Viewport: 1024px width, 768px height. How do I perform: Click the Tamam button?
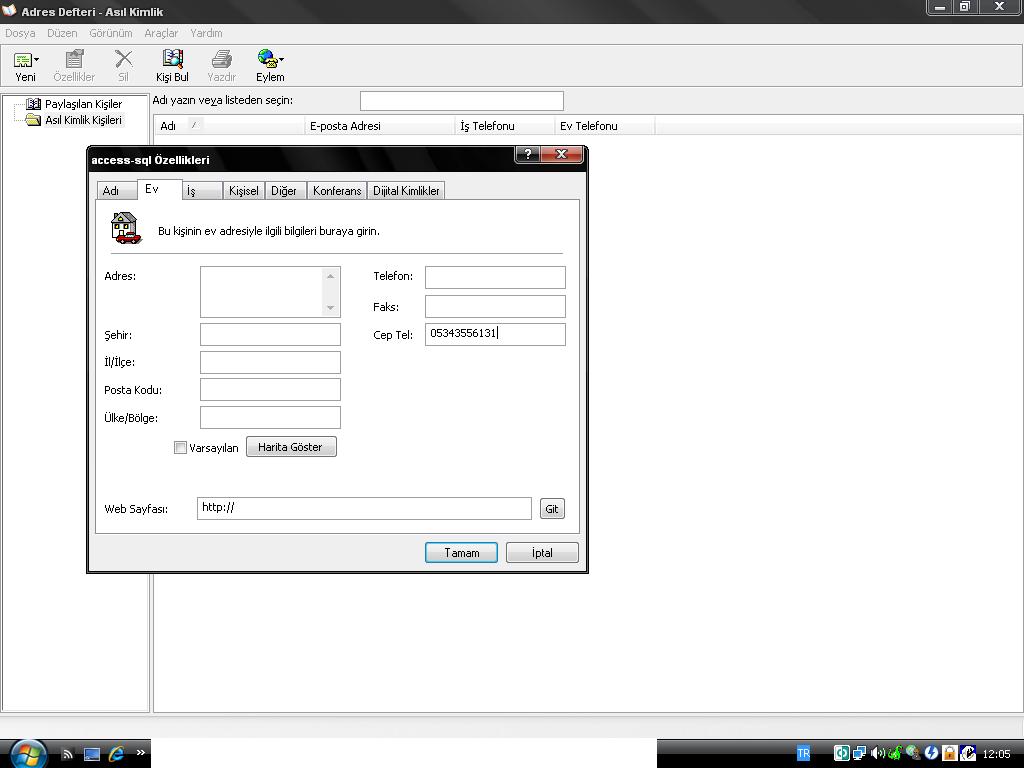click(x=461, y=553)
